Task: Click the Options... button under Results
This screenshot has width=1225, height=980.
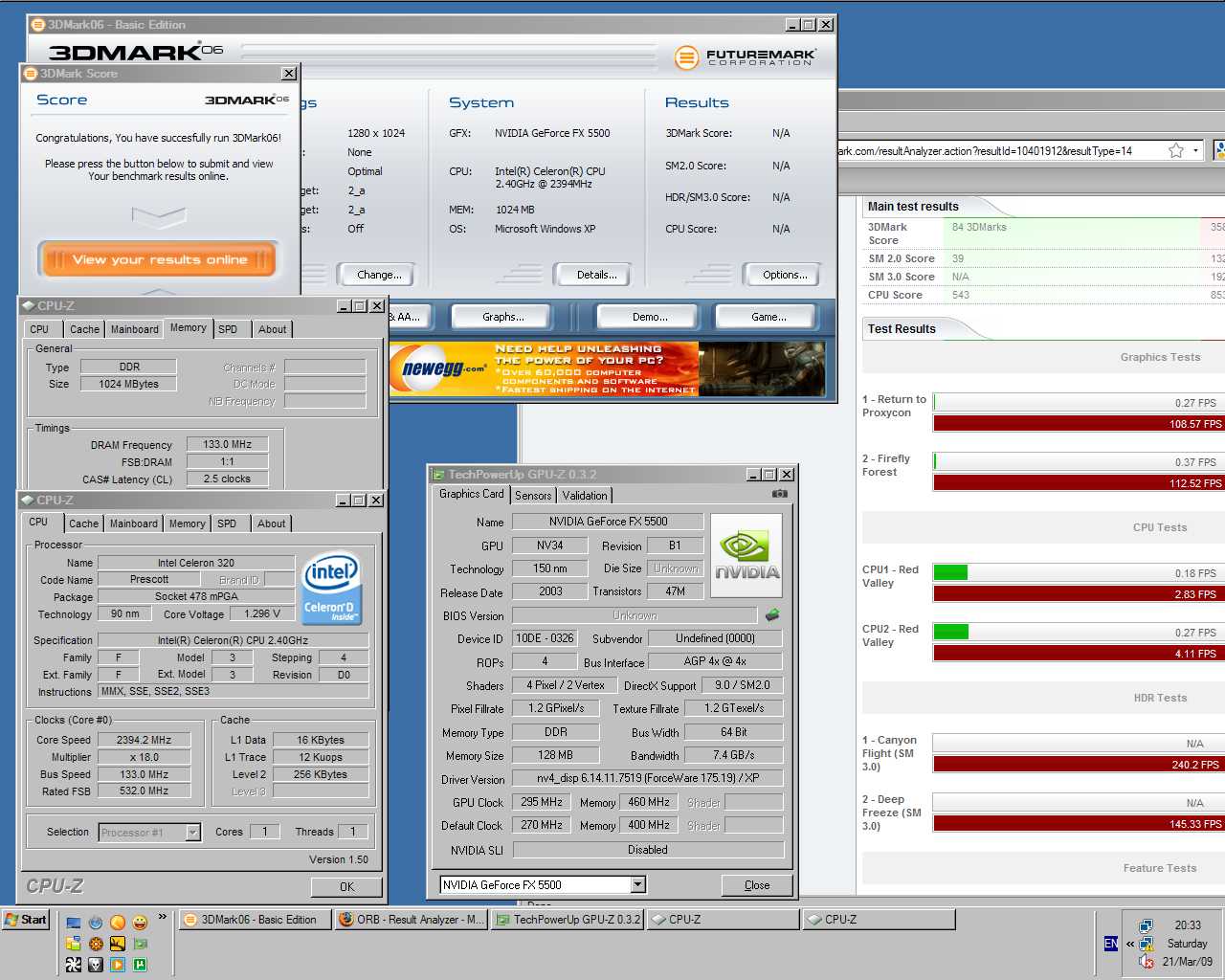Action: 783,275
